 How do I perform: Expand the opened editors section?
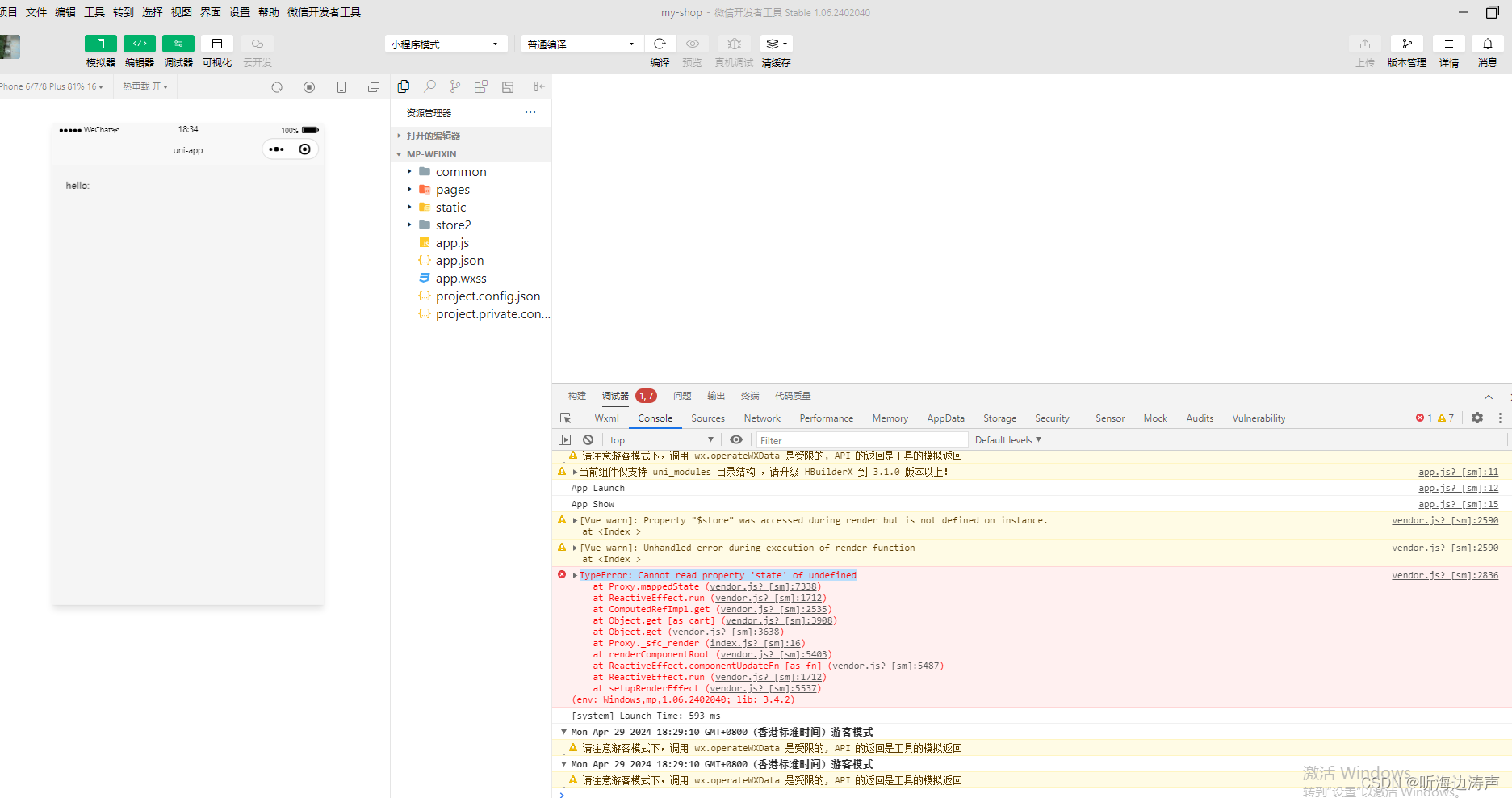(x=471, y=136)
